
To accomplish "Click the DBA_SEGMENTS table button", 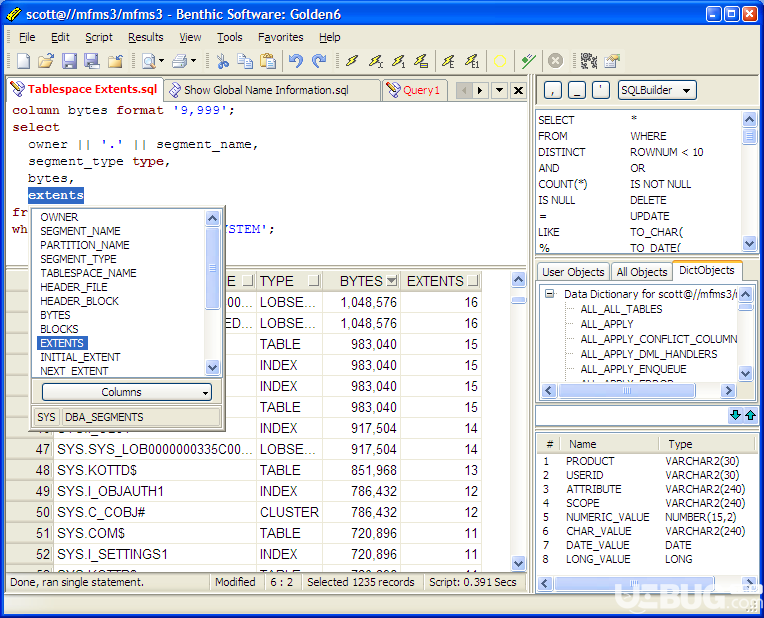I will click(141, 417).
